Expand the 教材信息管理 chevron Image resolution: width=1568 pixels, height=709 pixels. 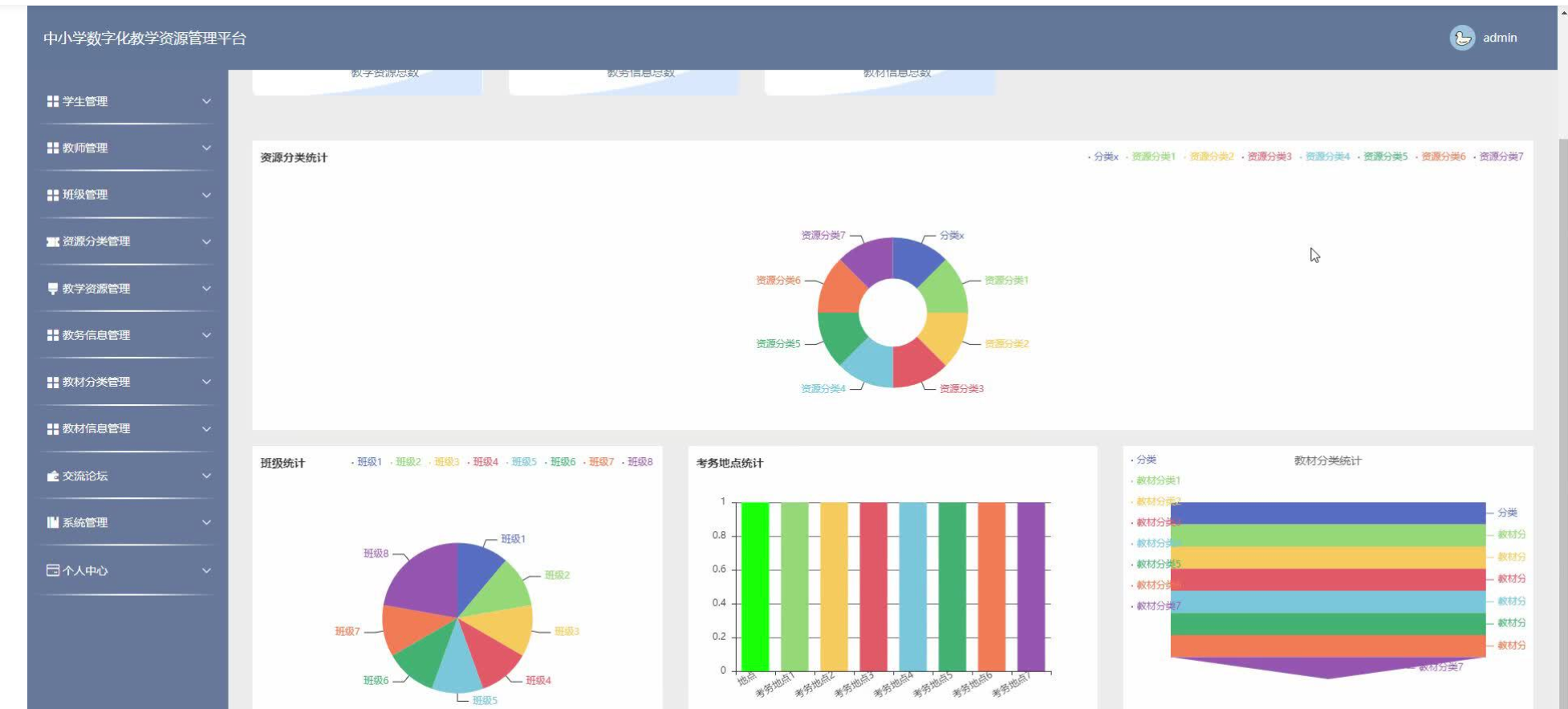pyautogui.click(x=206, y=429)
